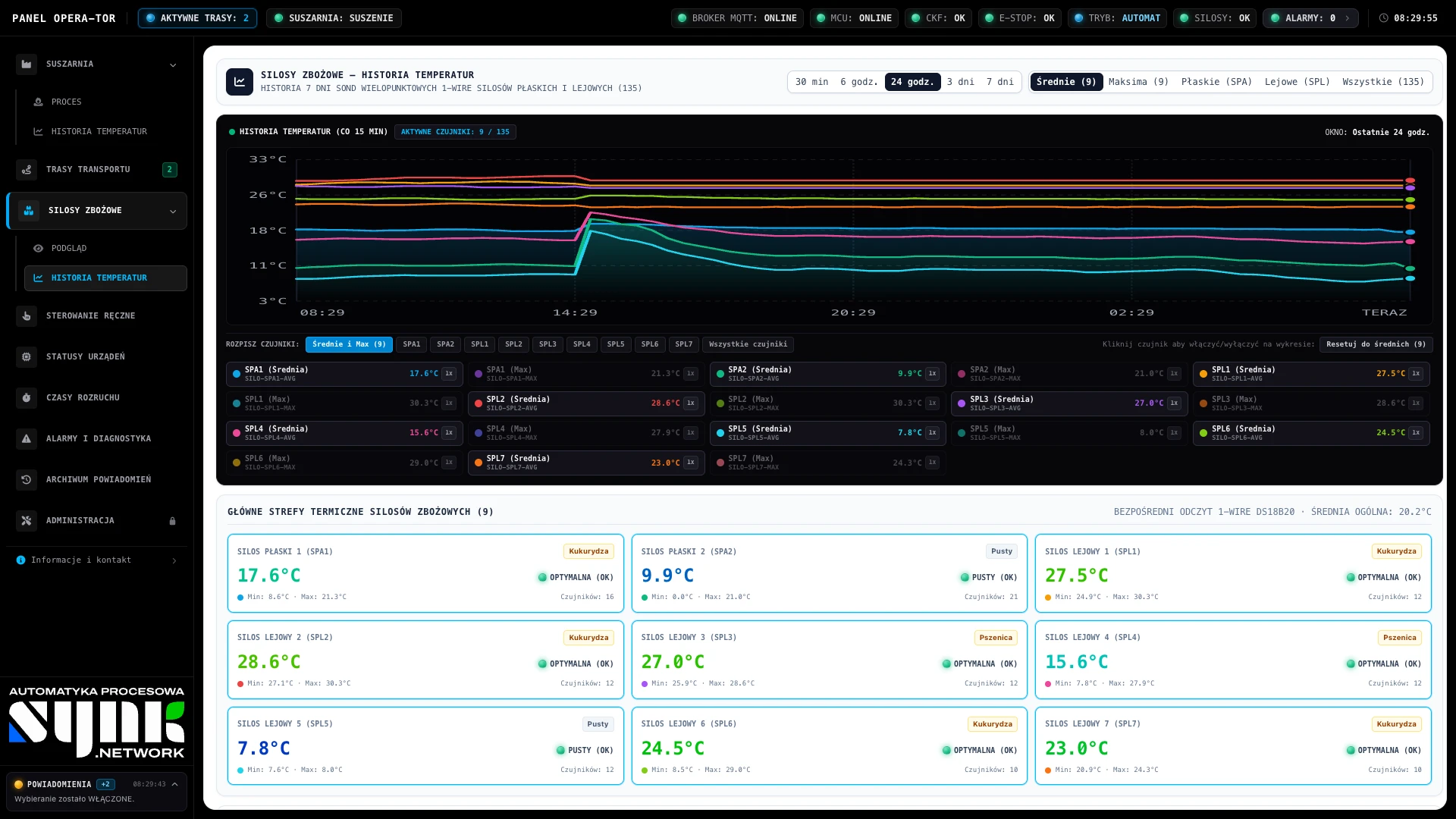The image size is (1456, 819).
Task: Open the Sterowanie ręczne hand icon
Action: coord(27,316)
